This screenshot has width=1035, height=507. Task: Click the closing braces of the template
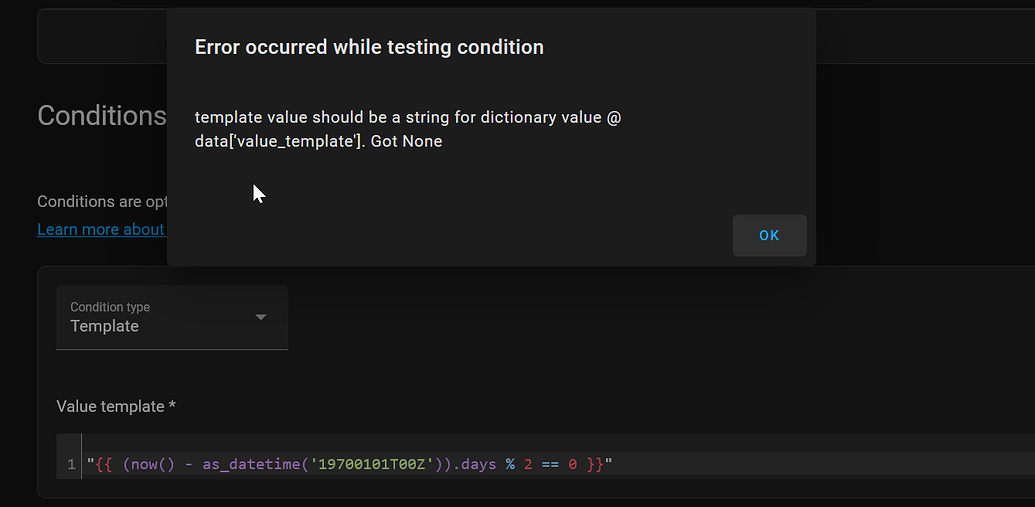pyautogui.click(x=595, y=465)
